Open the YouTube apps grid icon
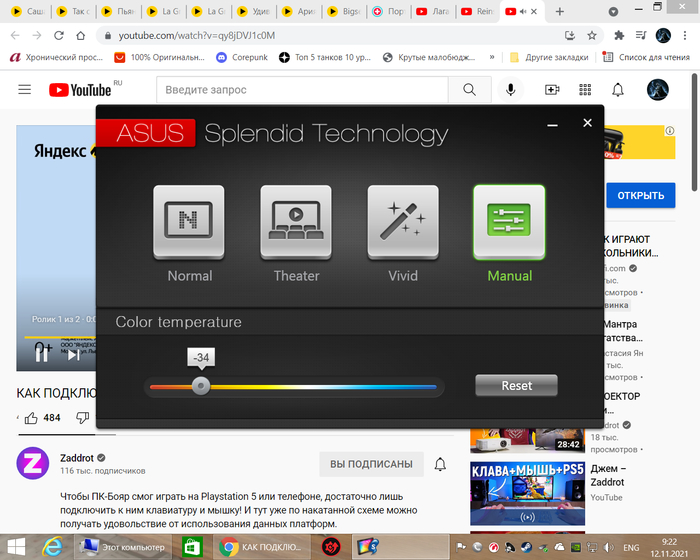This screenshot has width=700, height=560. (585, 90)
